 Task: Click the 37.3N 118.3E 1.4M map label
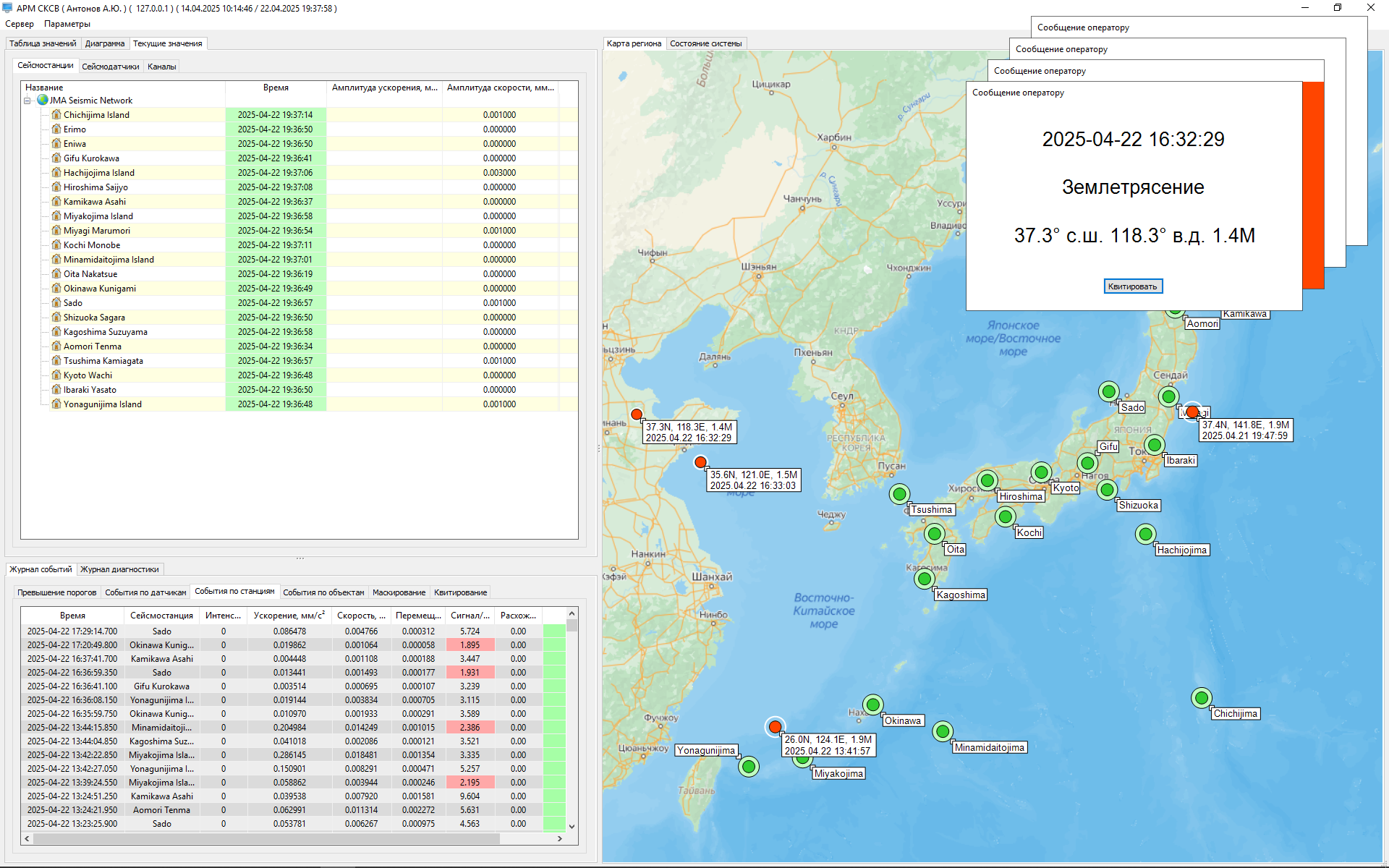689,433
